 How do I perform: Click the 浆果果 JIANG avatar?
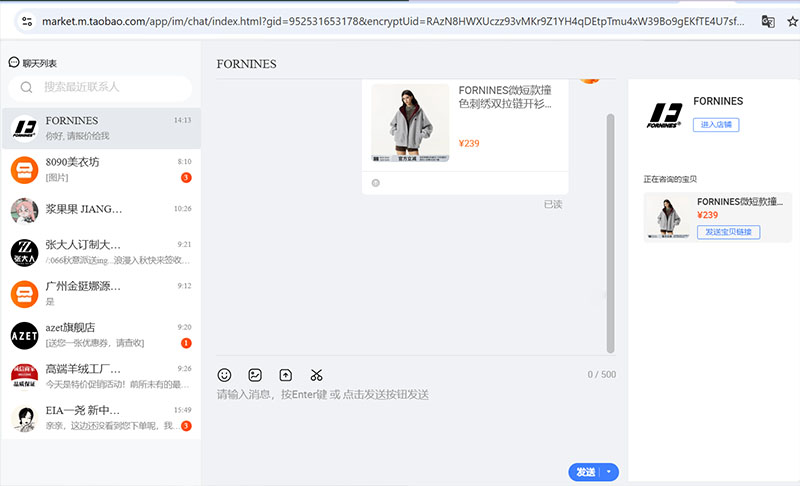pos(24,211)
